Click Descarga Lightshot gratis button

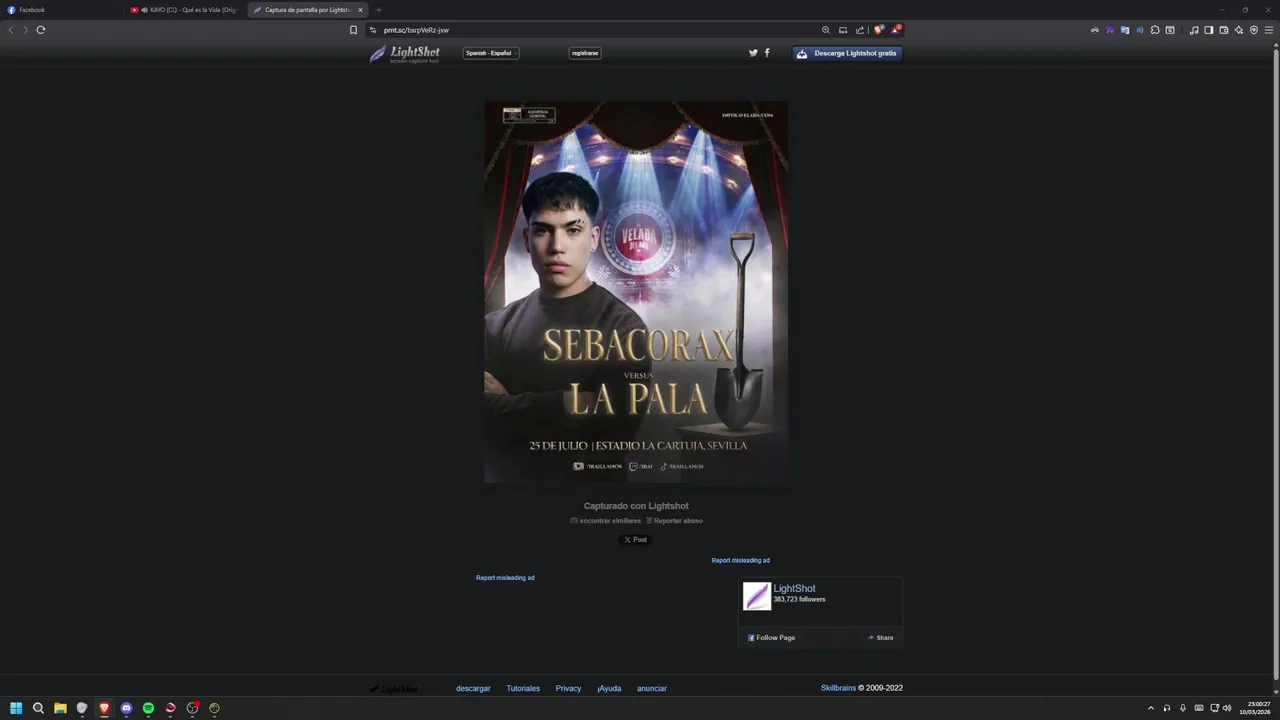point(847,53)
